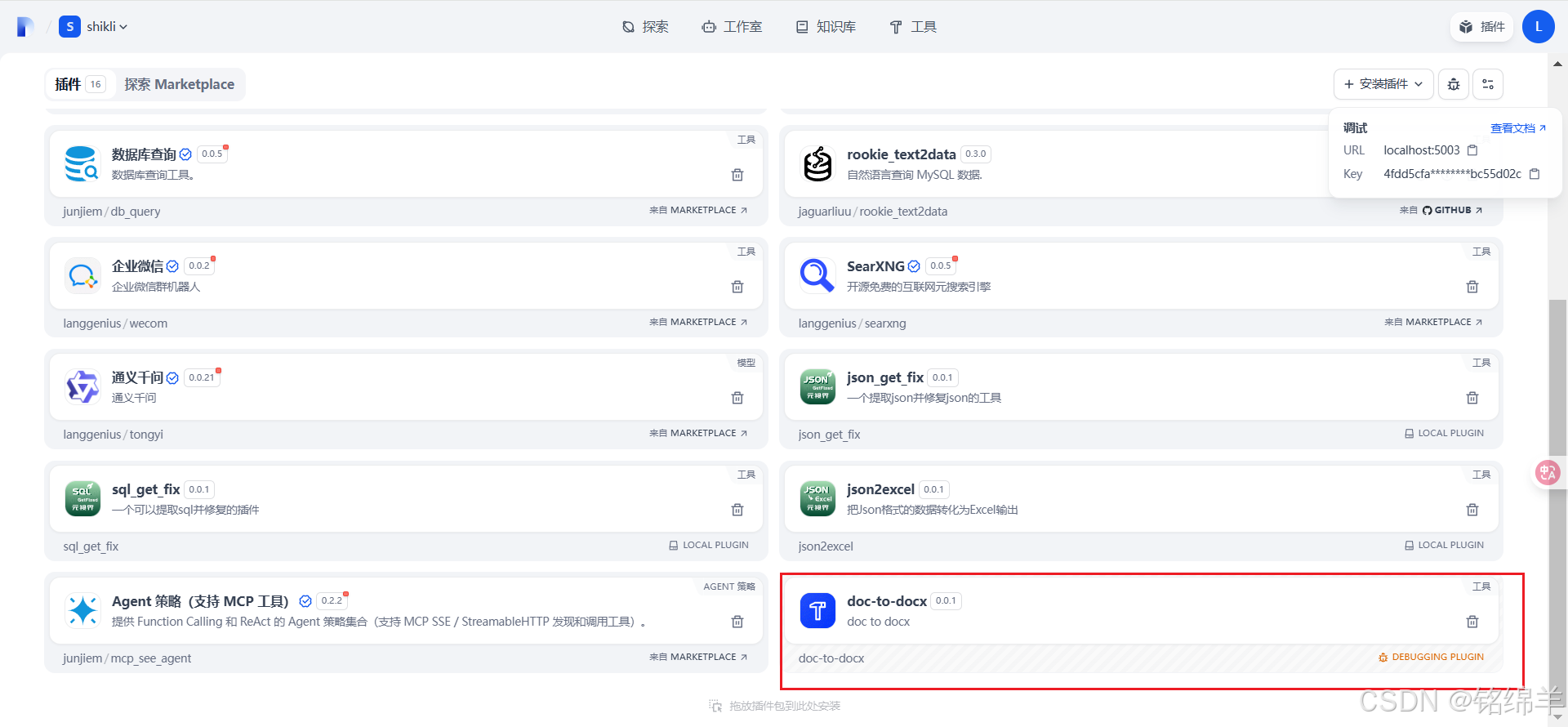Open the doc-to-docx plugin title
The width and height of the screenshot is (1568, 727).
coord(887,601)
